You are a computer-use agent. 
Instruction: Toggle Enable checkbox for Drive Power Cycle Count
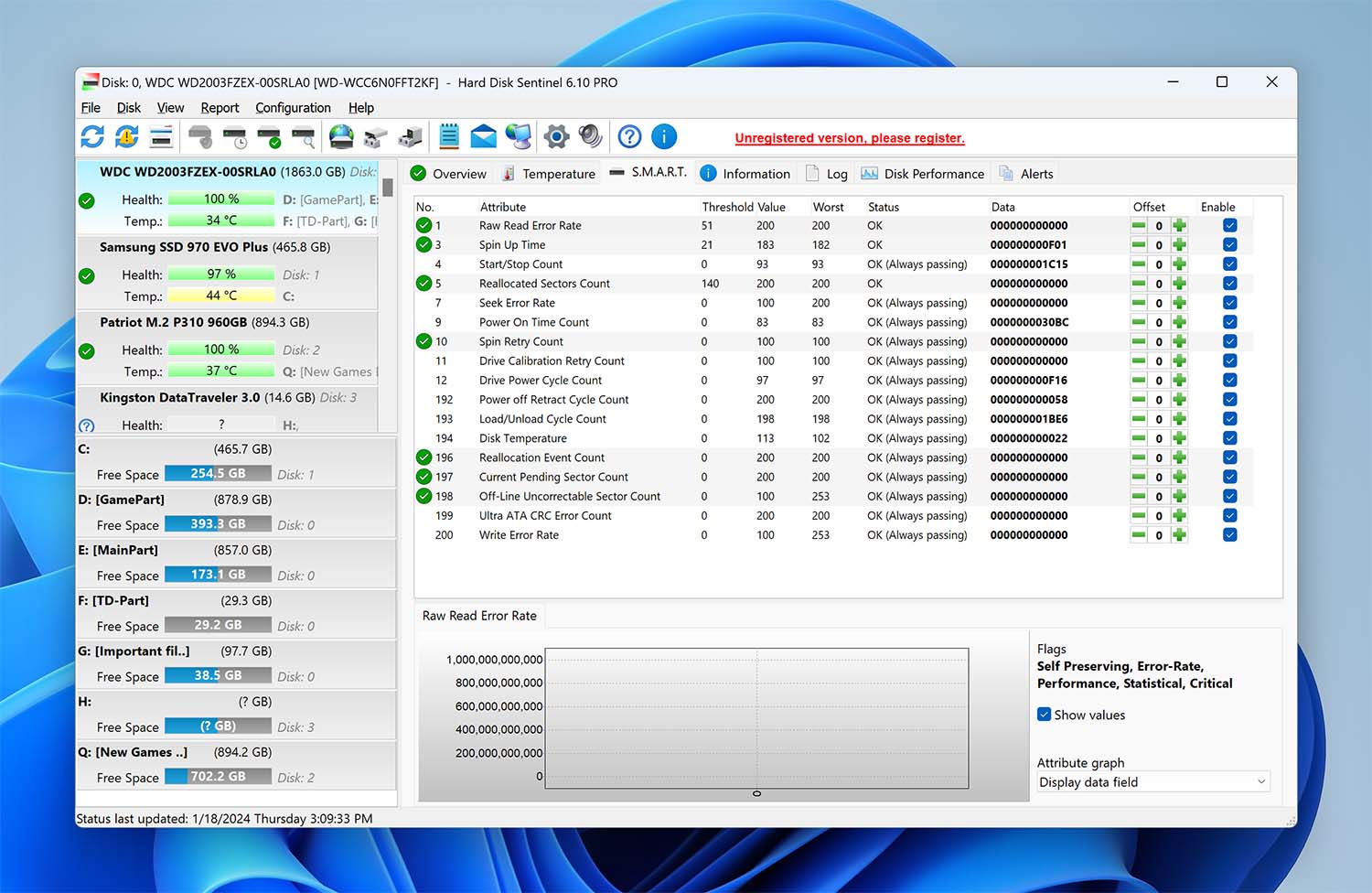[1229, 380]
